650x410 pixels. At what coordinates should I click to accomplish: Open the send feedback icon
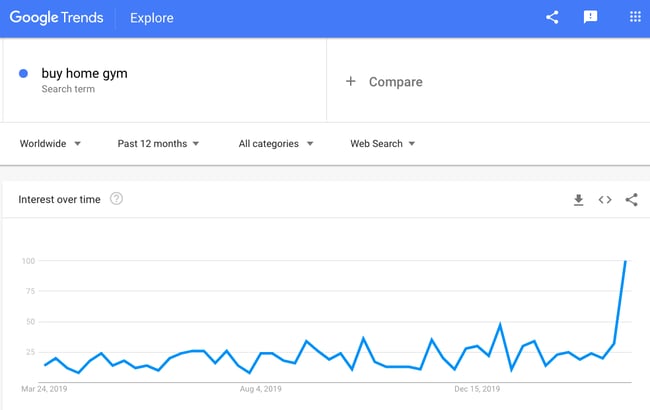click(x=590, y=17)
